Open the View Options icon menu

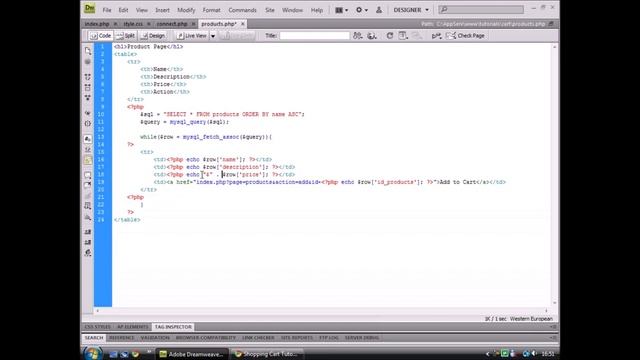pyautogui.click(x=403, y=36)
